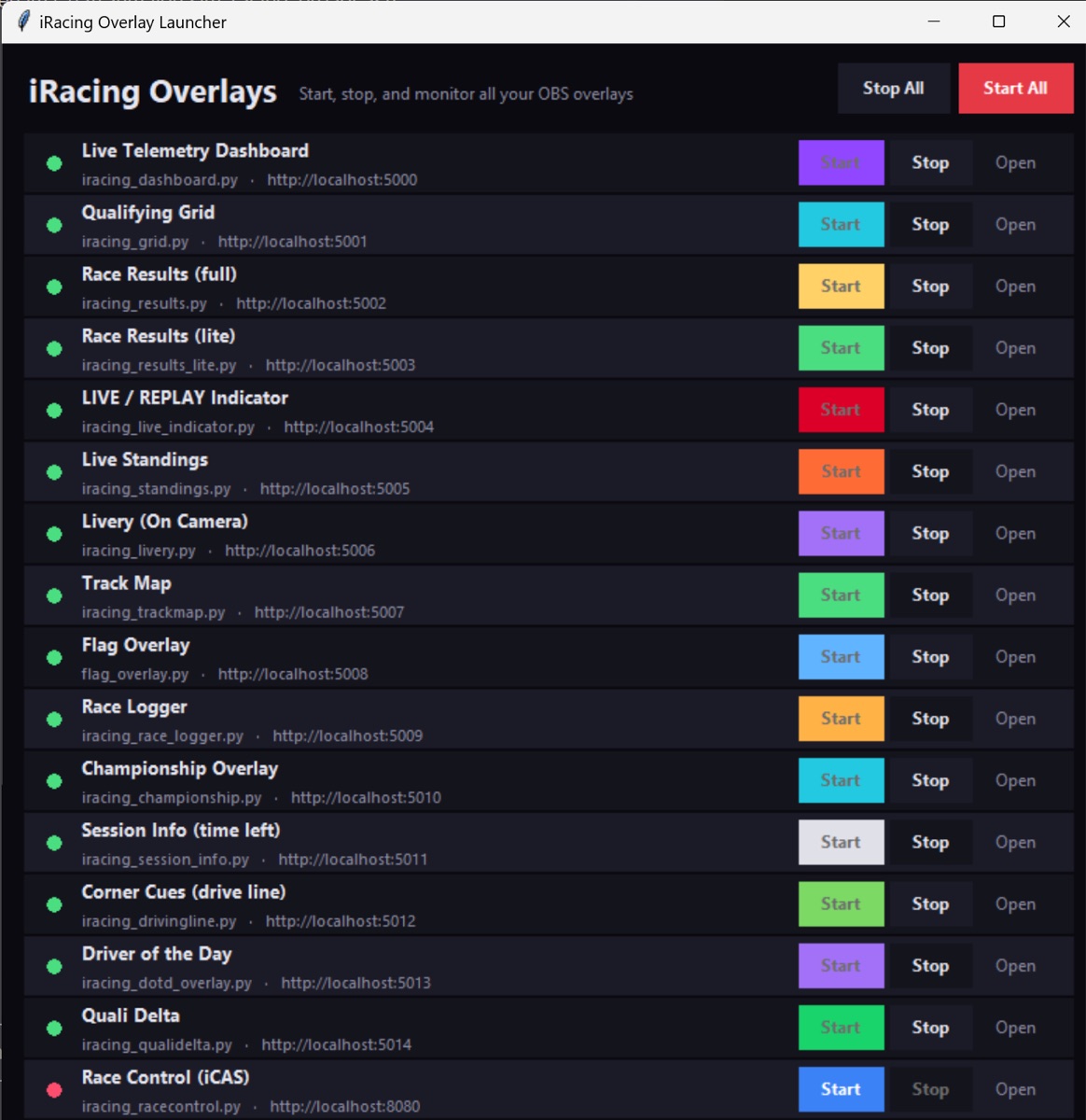1086x1120 pixels.
Task: Start the Driver of the Day overlay
Action: point(841,966)
